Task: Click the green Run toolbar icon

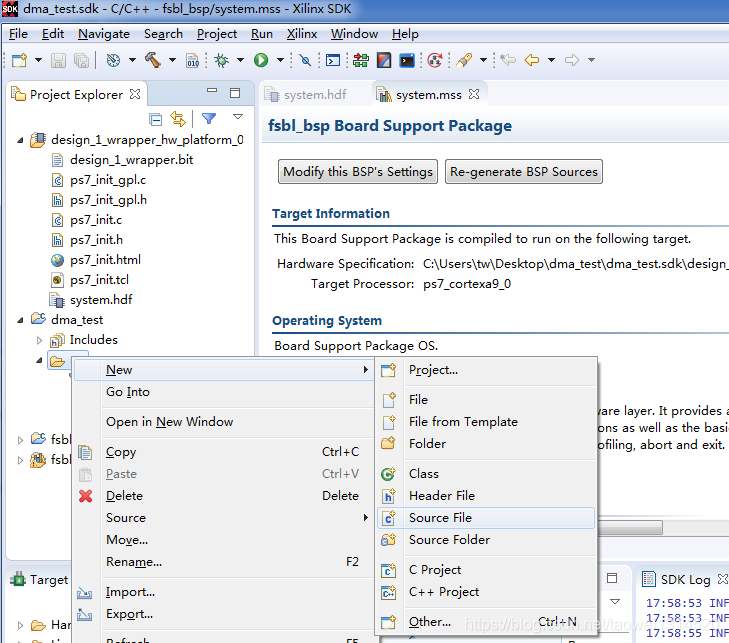Action: pyautogui.click(x=261, y=60)
